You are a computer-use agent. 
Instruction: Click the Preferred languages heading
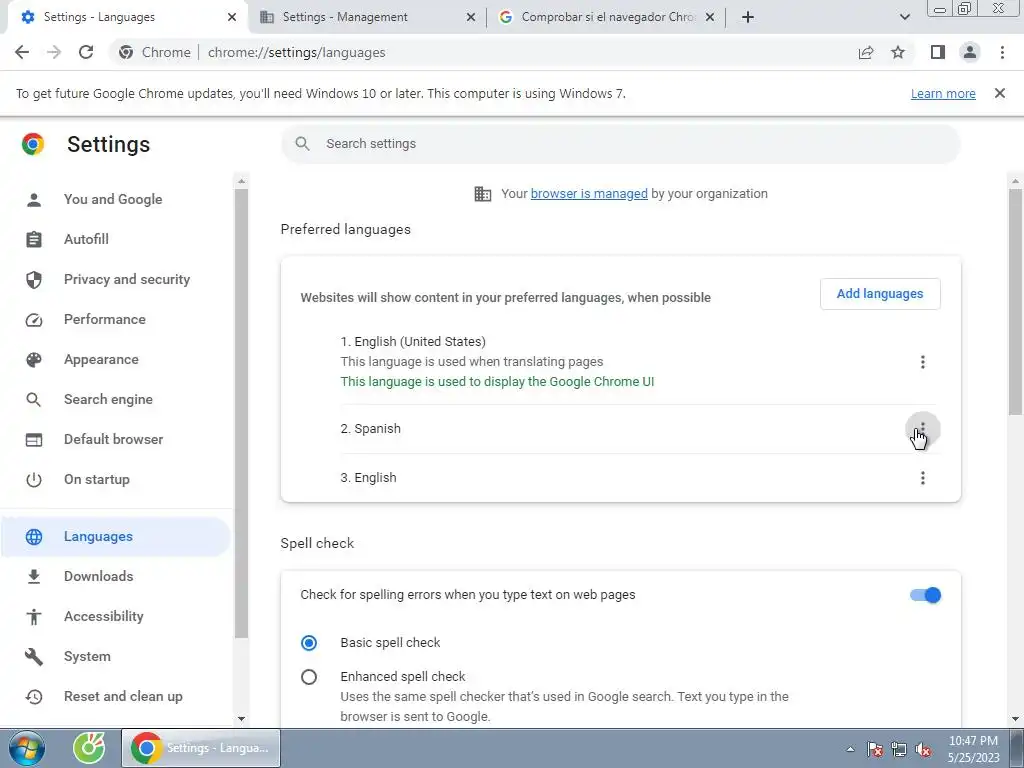click(x=345, y=229)
